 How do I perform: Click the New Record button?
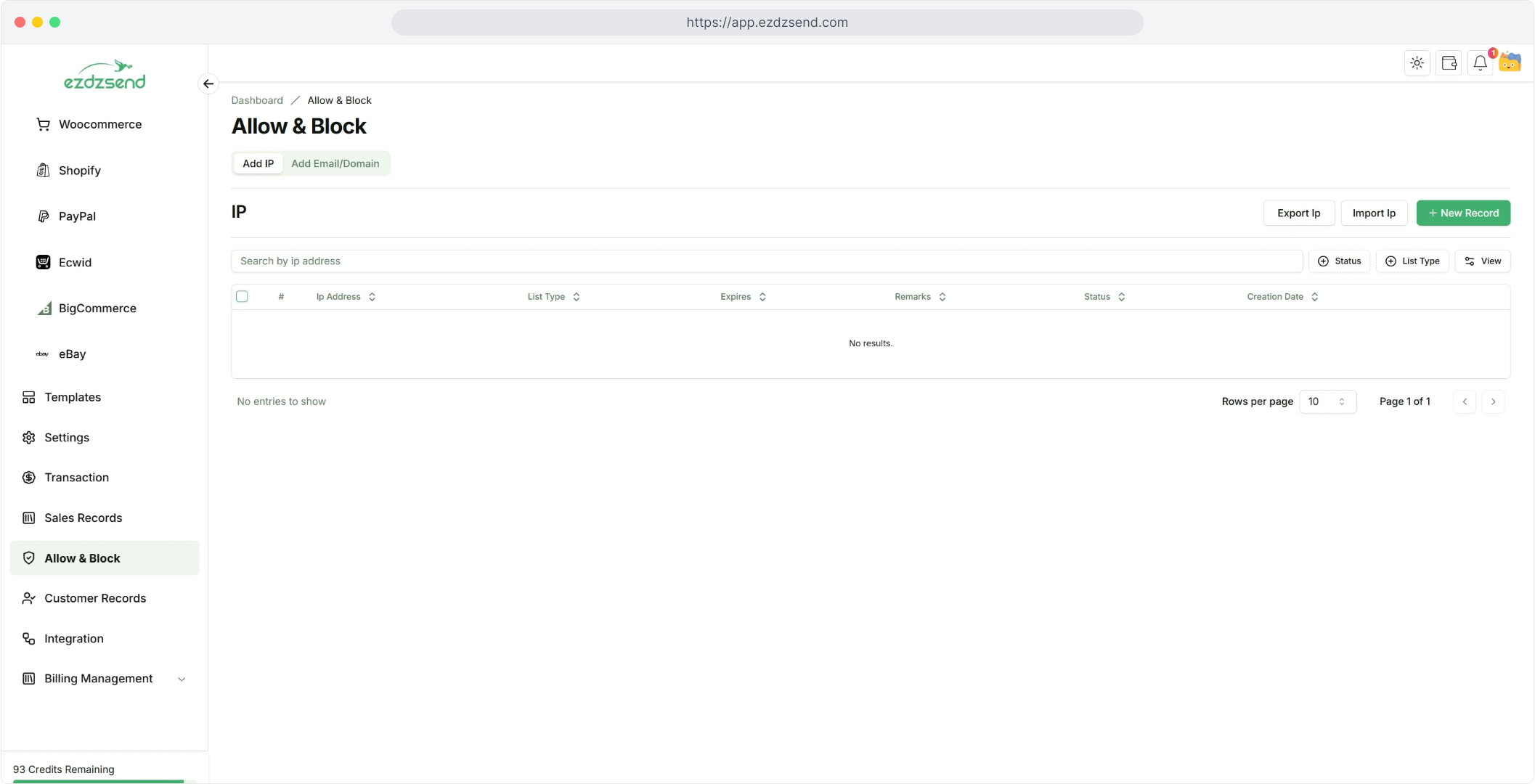pyautogui.click(x=1462, y=213)
